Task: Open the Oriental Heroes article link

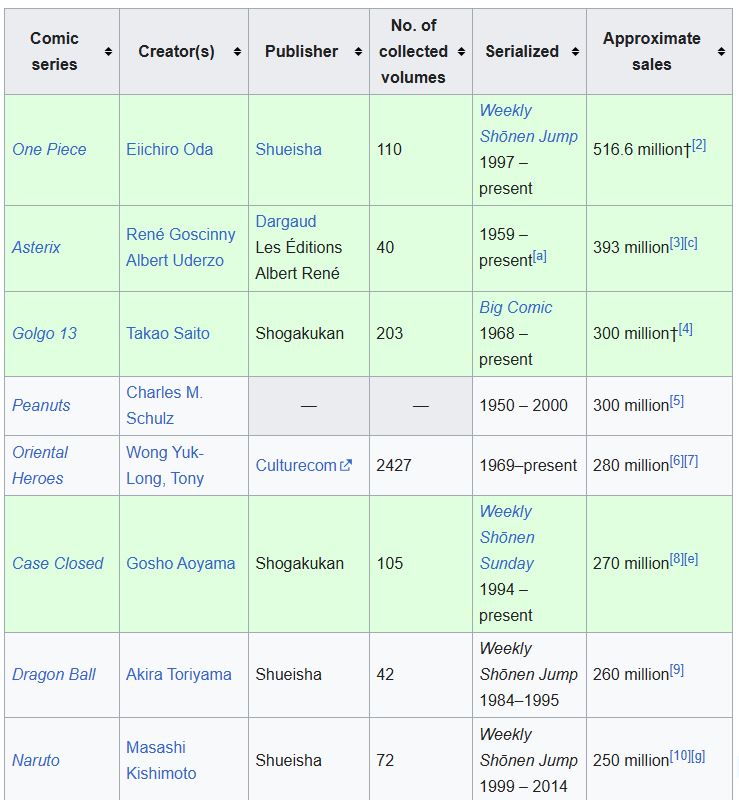Action: tap(40, 465)
